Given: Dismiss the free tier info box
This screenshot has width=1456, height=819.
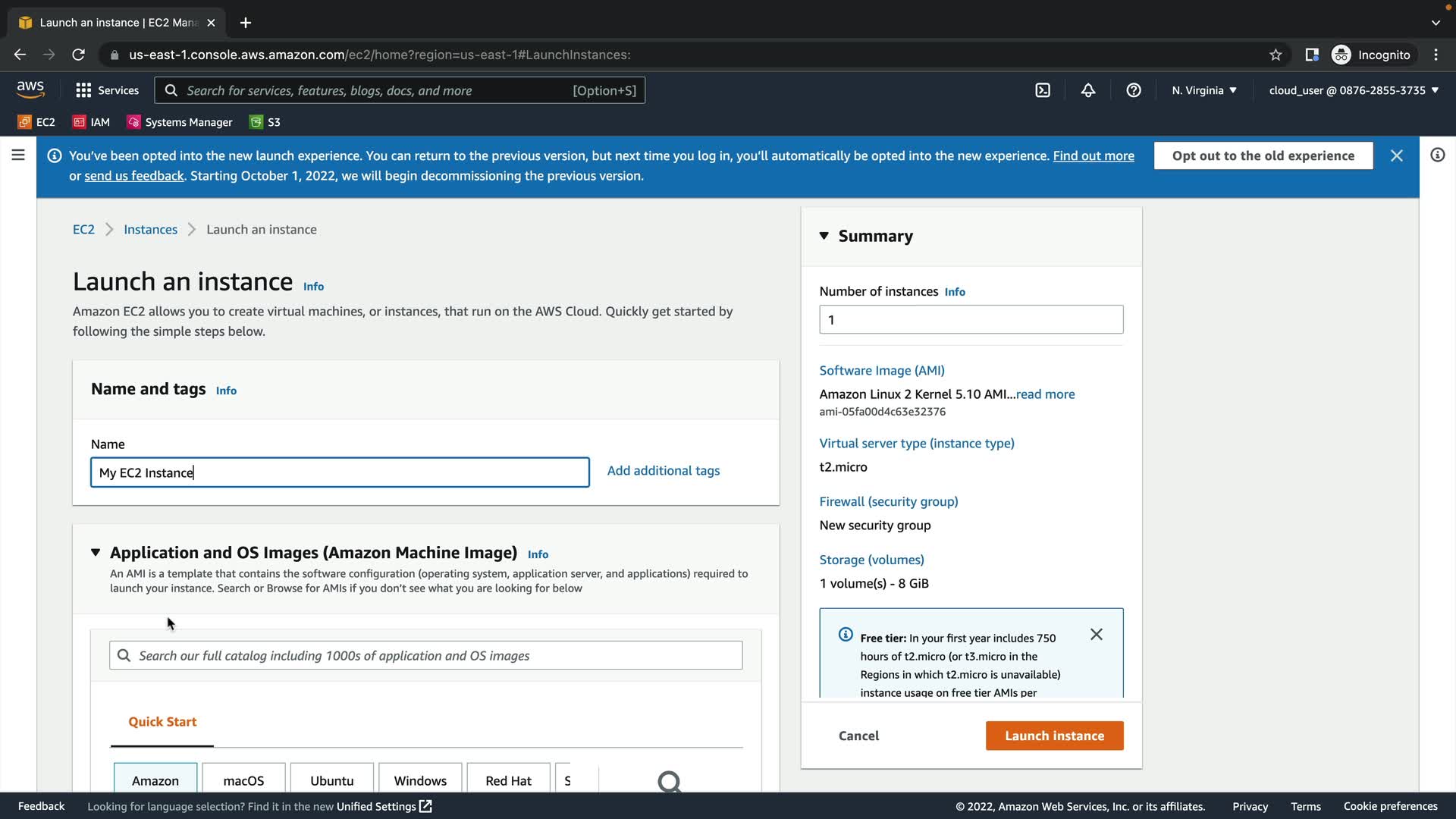Looking at the screenshot, I should pyautogui.click(x=1097, y=635).
